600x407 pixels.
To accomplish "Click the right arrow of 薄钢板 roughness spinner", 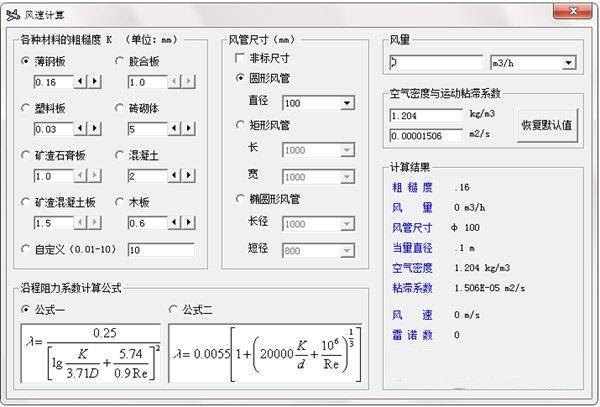I will (96, 82).
